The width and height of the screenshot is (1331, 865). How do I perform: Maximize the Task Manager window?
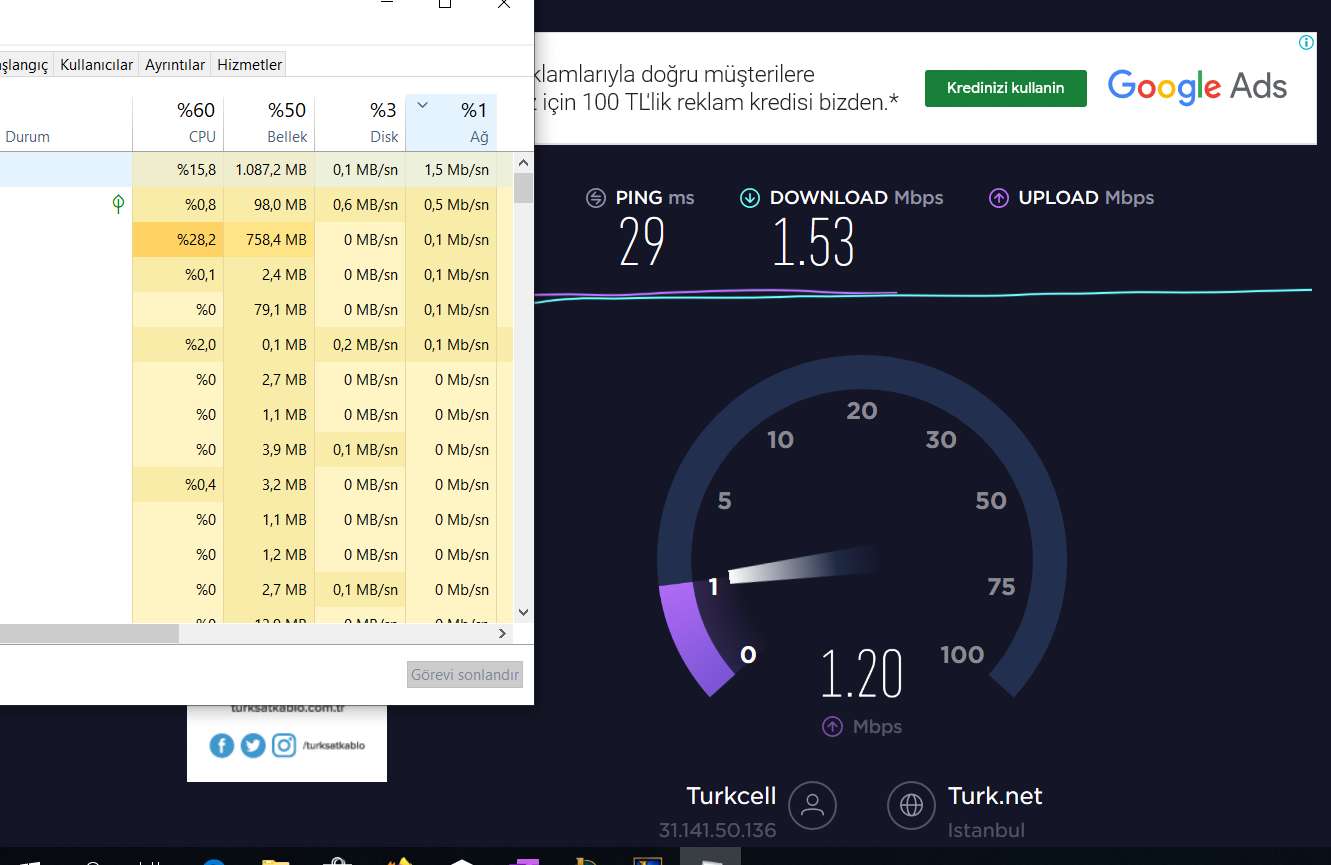[x=445, y=4]
